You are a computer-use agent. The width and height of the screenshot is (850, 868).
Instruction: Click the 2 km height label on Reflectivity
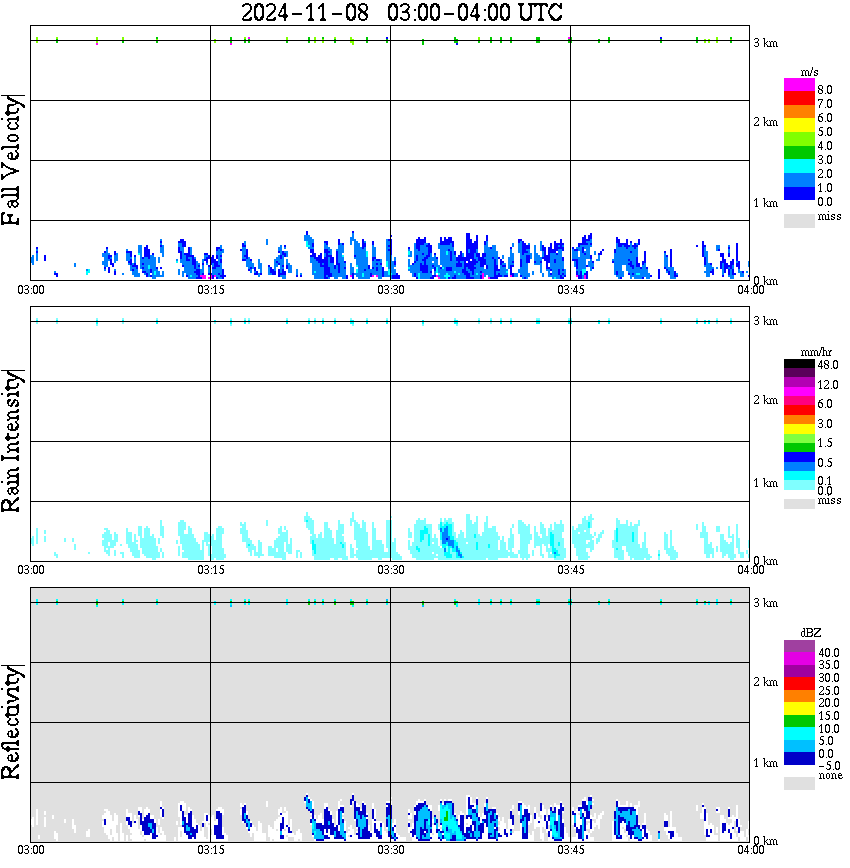766,681
